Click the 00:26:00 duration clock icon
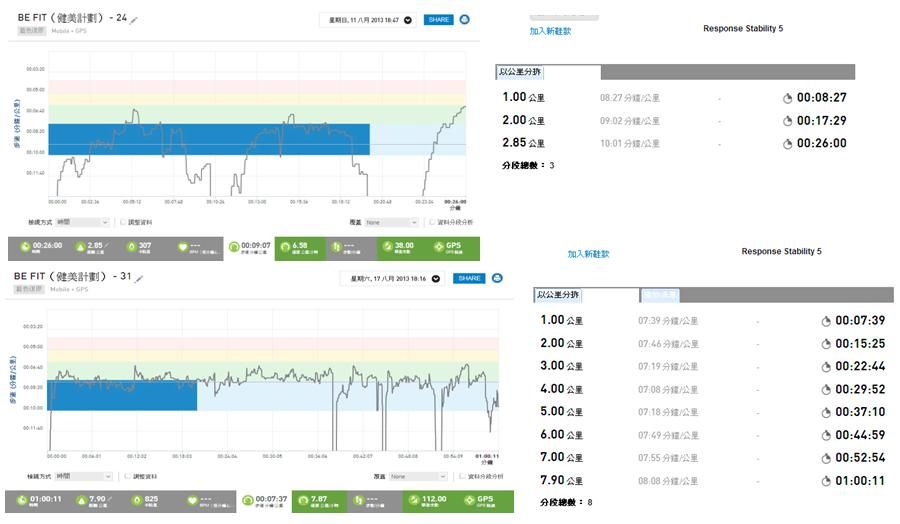 tap(25, 247)
